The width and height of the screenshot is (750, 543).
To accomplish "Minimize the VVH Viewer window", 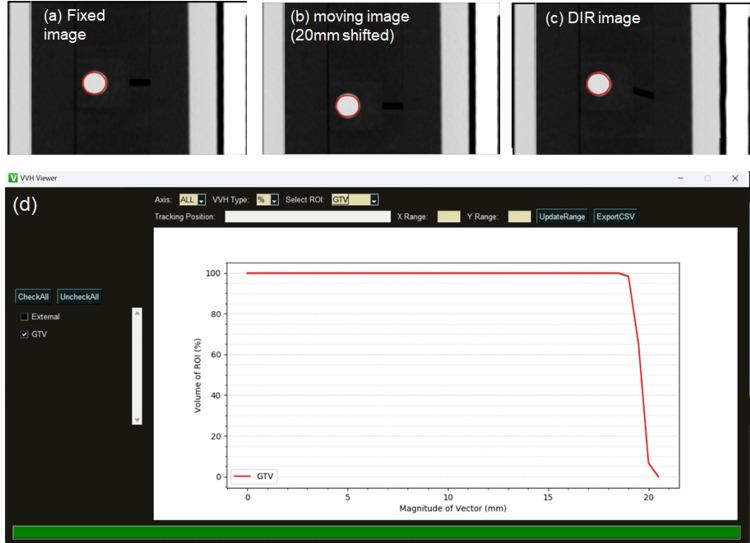I will (x=680, y=178).
